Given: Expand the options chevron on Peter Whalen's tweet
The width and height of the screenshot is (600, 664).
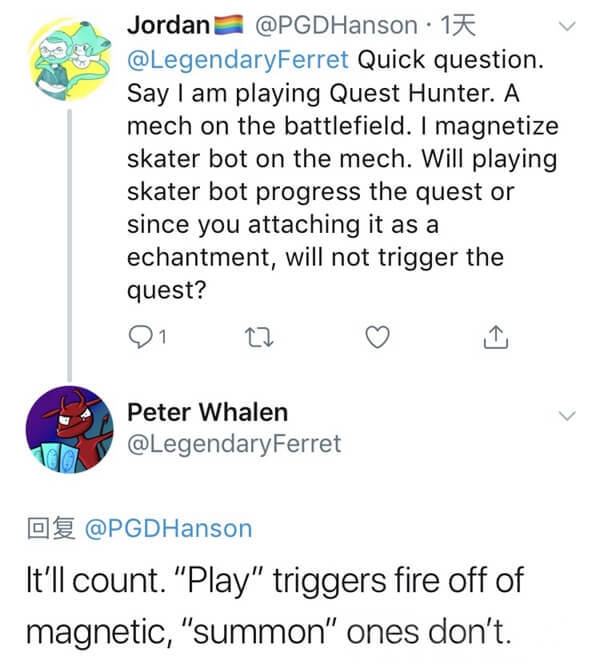Looking at the screenshot, I should [567, 416].
